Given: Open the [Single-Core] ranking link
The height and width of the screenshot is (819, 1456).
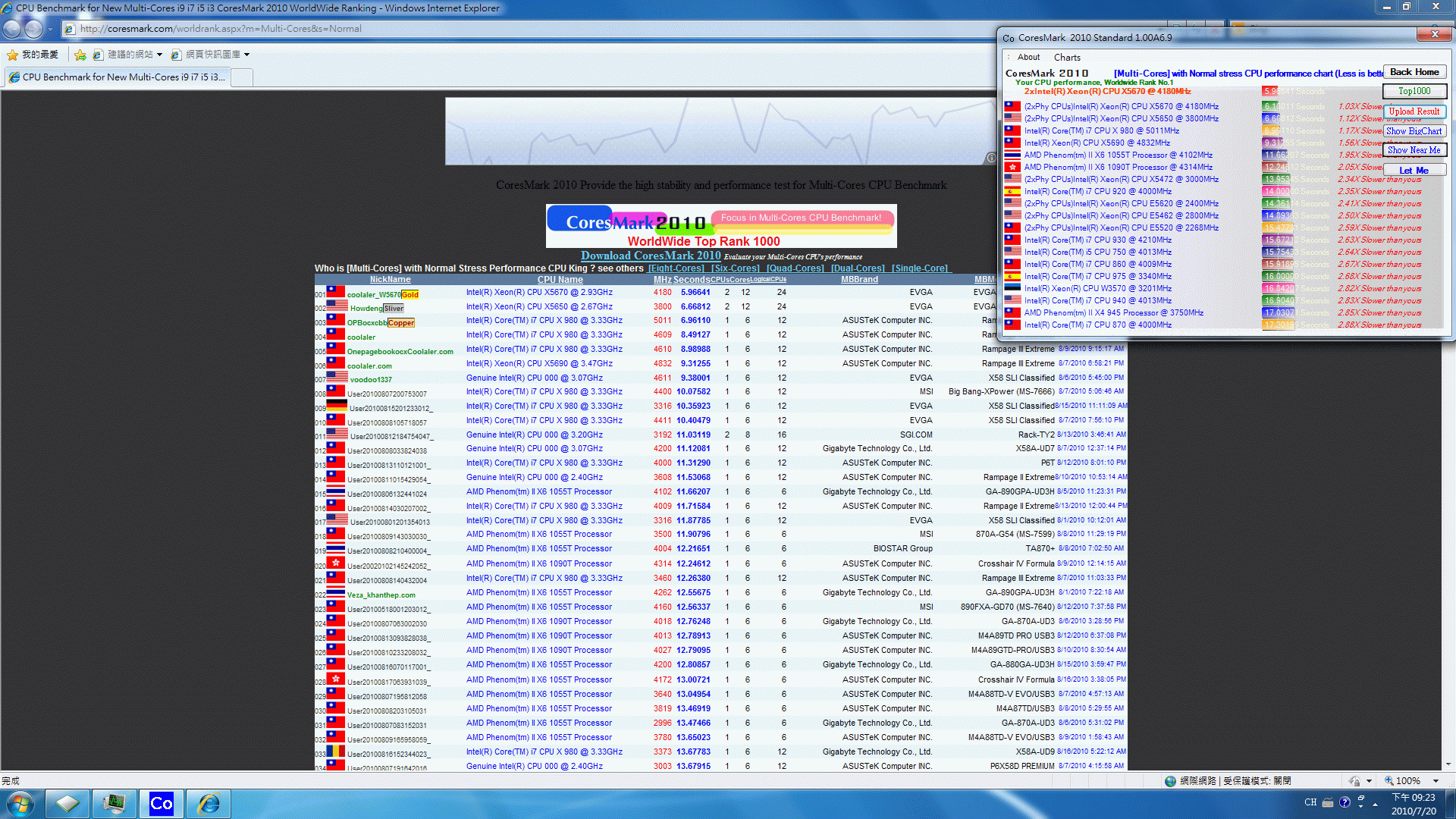Looking at the screenshot, I should click(920, 268).
